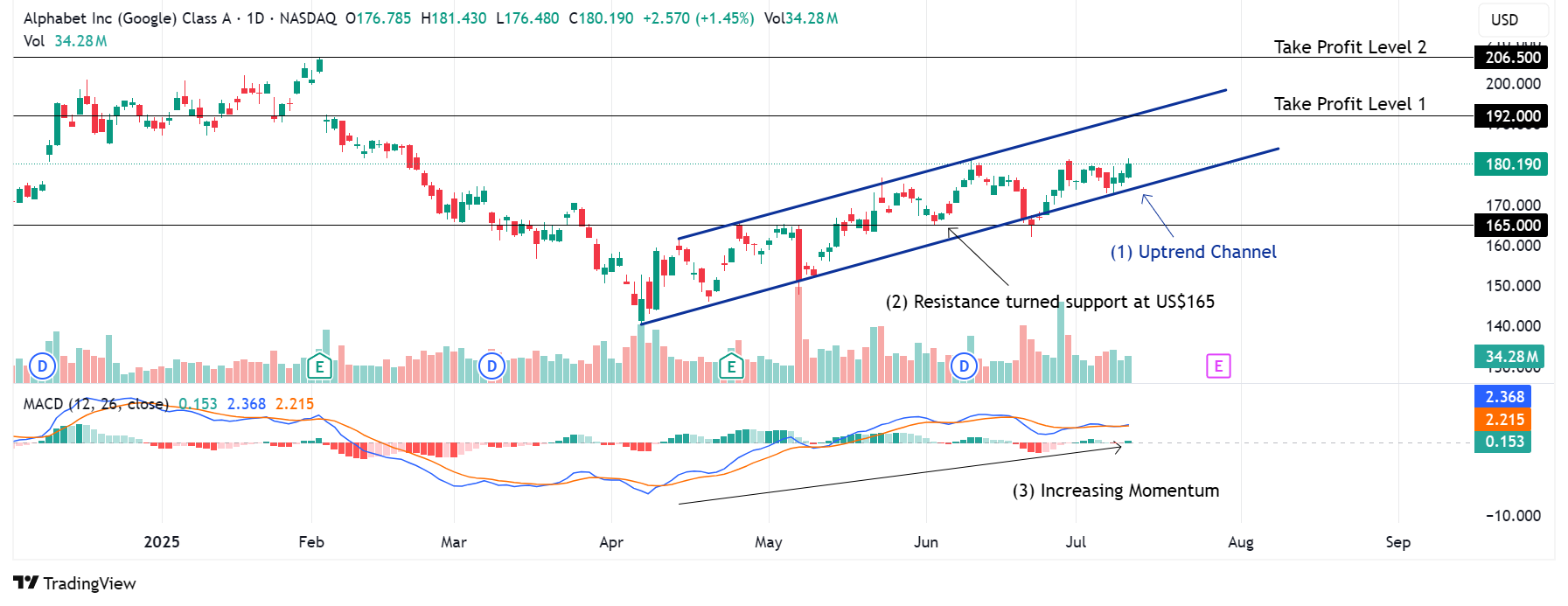This screenshot has height=606, width=1568.
Task: Click the dividend marker at the chart's left edge
Action: (x=42, y=366)
